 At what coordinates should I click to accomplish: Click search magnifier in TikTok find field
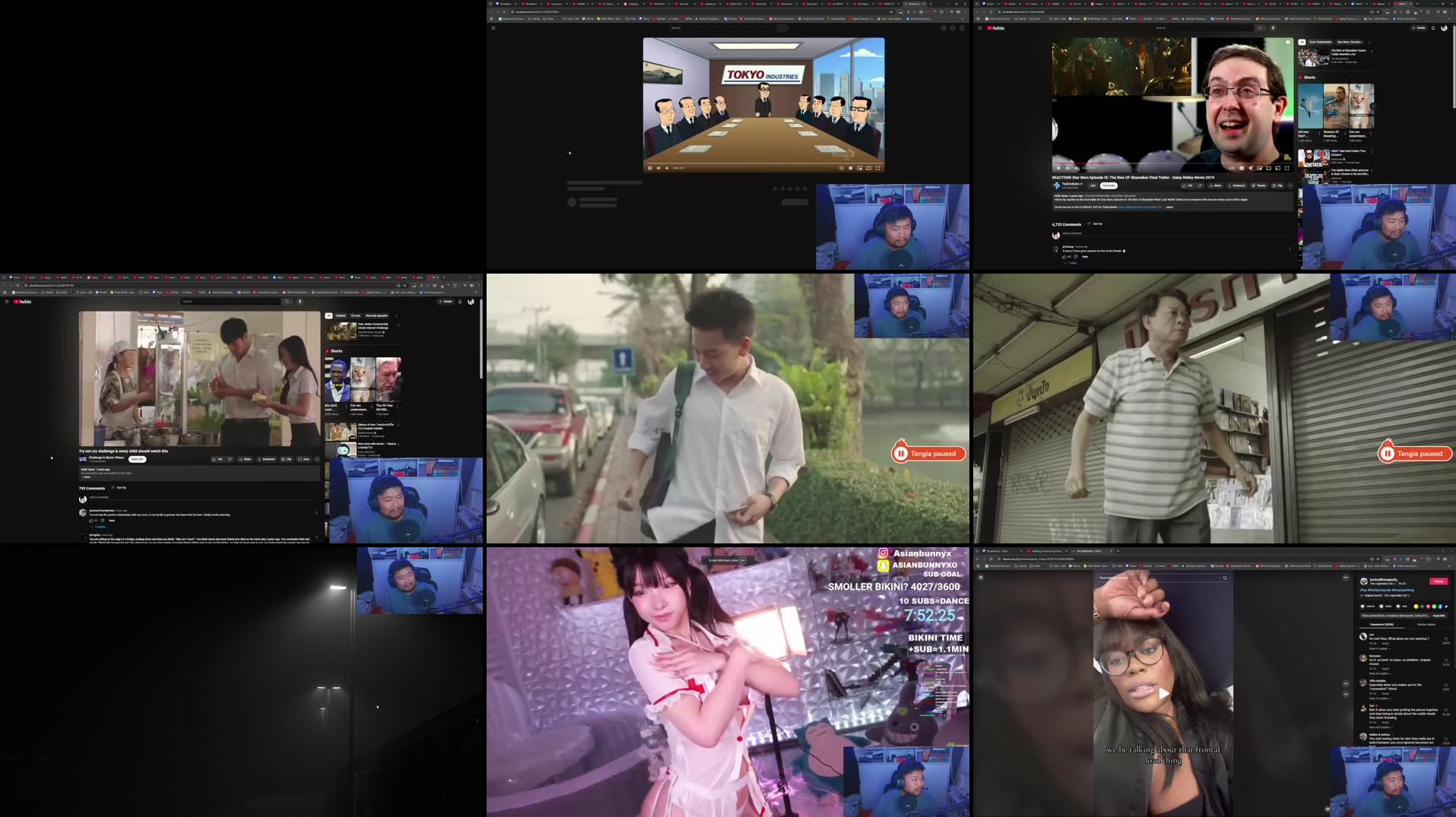click(x=1225, y=578)
